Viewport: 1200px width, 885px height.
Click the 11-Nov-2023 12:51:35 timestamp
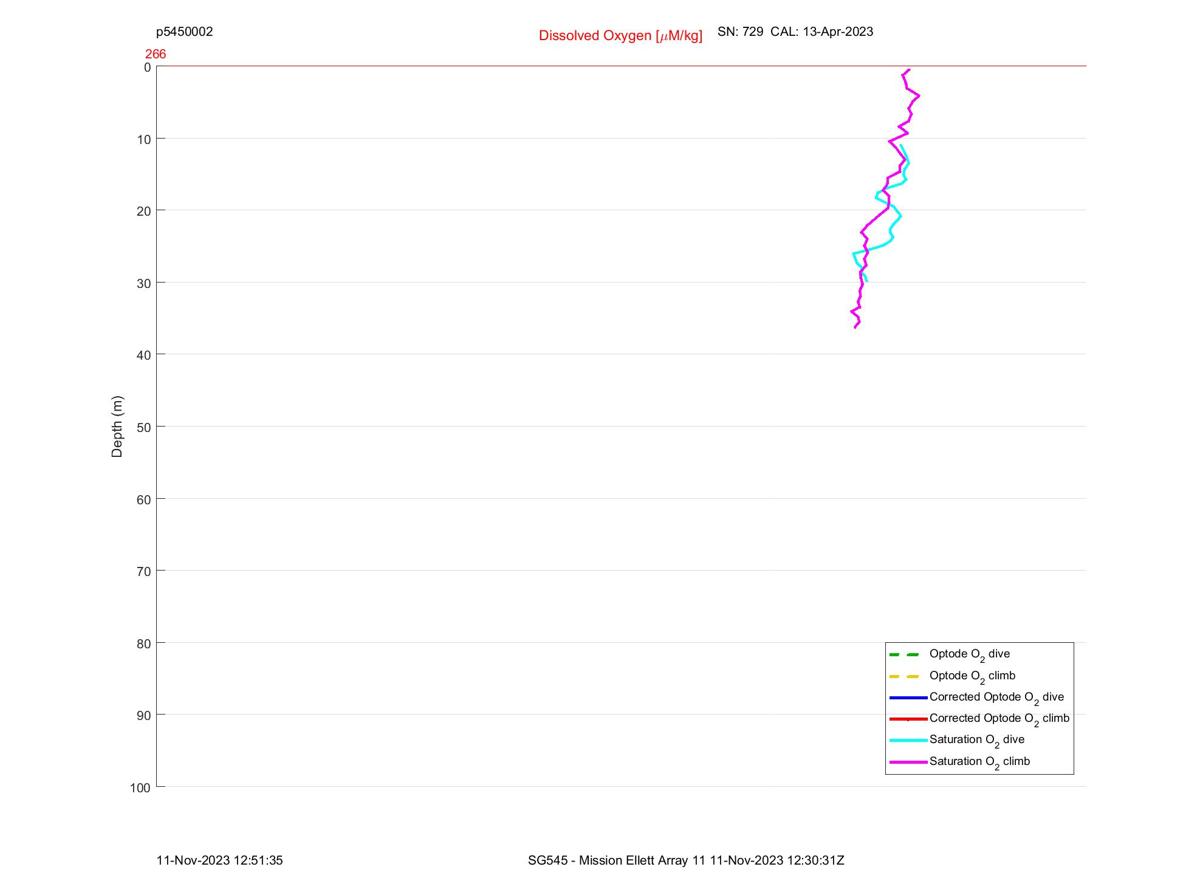220,860
